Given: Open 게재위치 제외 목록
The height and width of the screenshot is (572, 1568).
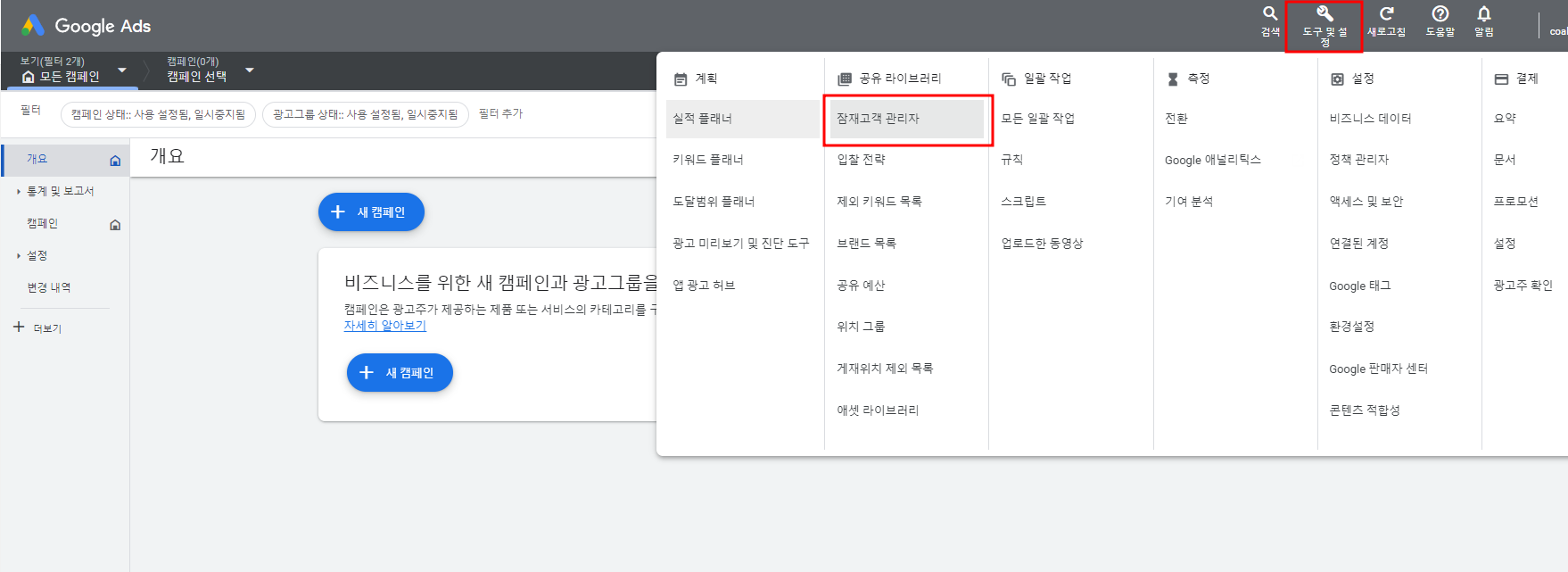Looking at the screenshot, I should pyautogui.click(x=885, y=368).
